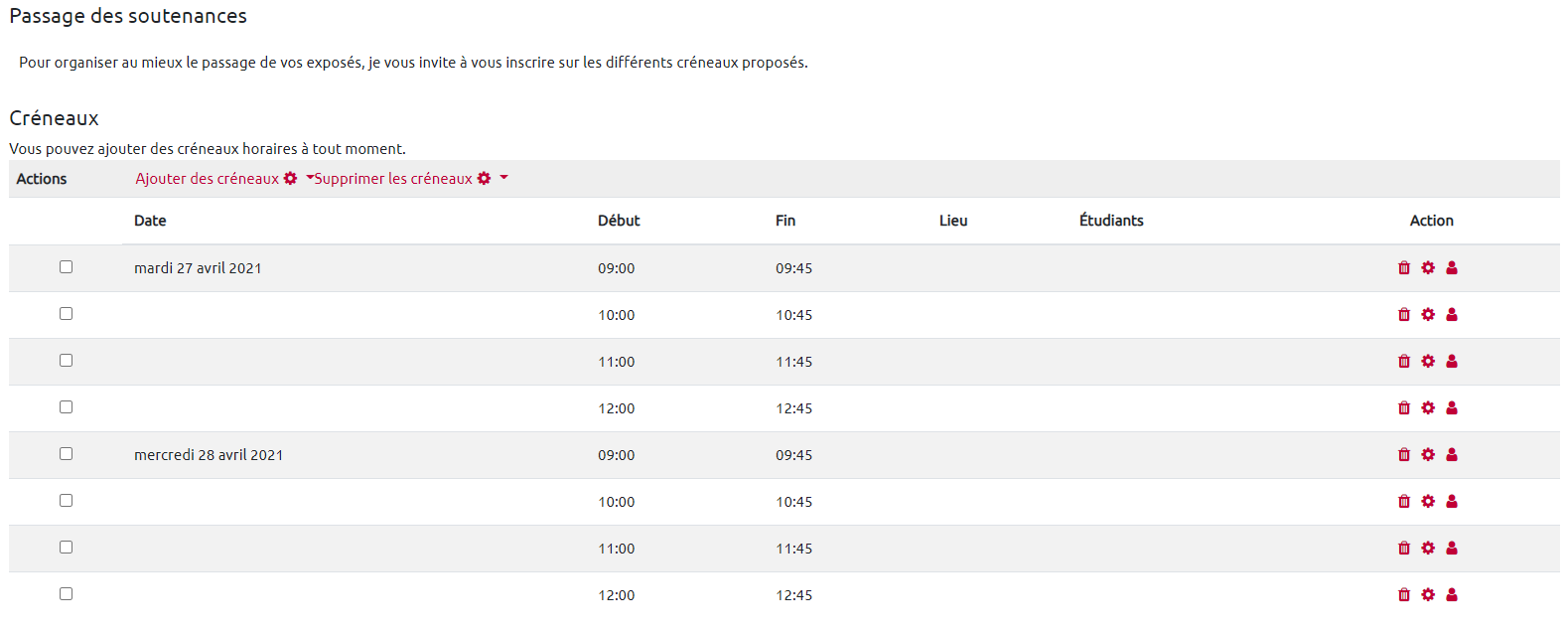1568x633 pixels.
Task: Delete the mardi 27 avril 09:00 slot
Action: coord(1404,268)
